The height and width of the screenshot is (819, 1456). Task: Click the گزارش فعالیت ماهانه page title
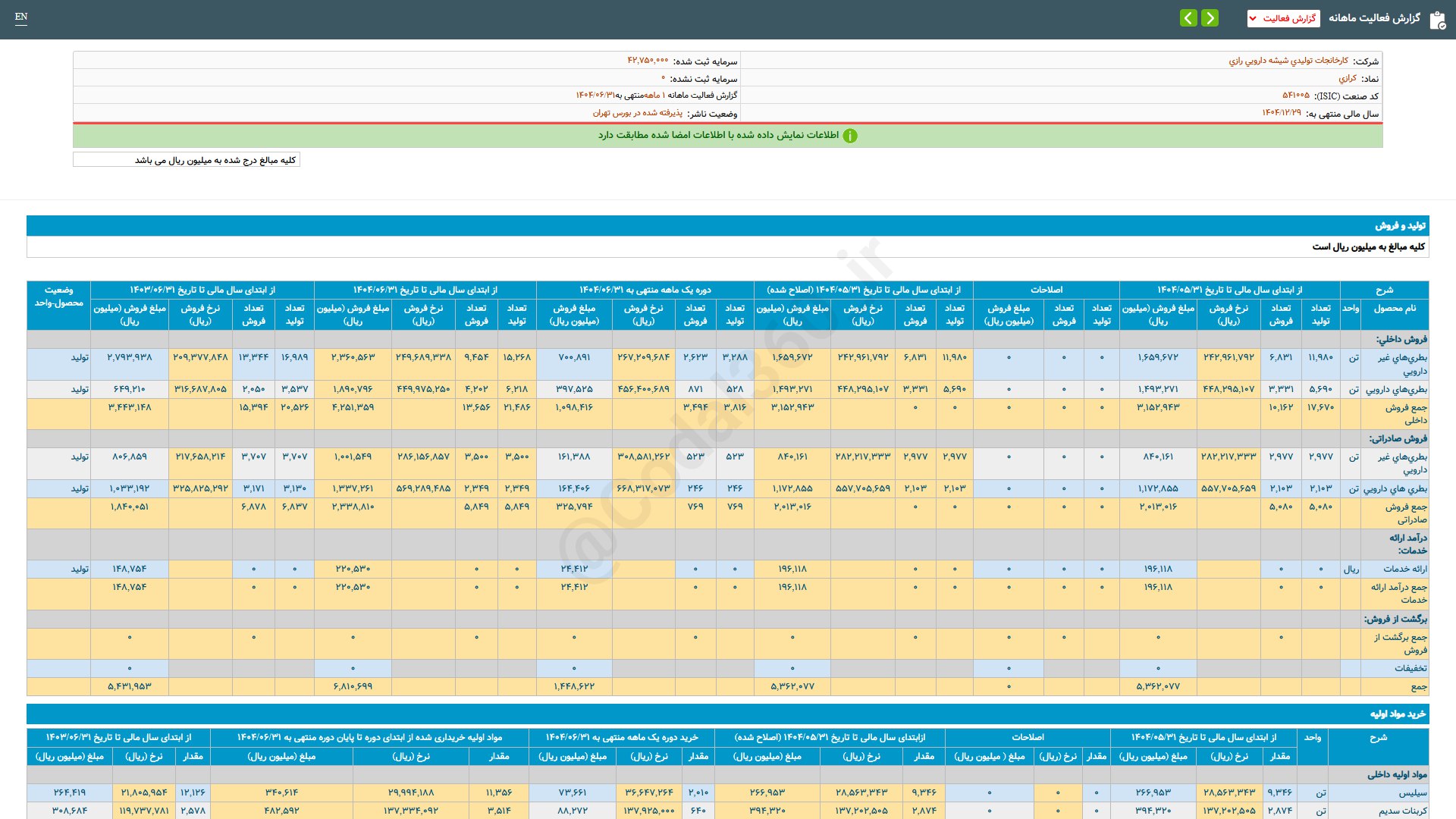coord(1374,18)
